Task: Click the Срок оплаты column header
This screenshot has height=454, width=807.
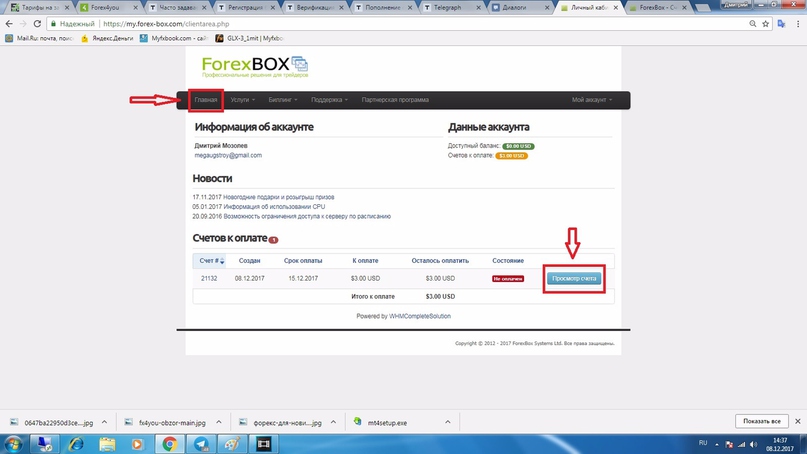Action: coord(303,260)
